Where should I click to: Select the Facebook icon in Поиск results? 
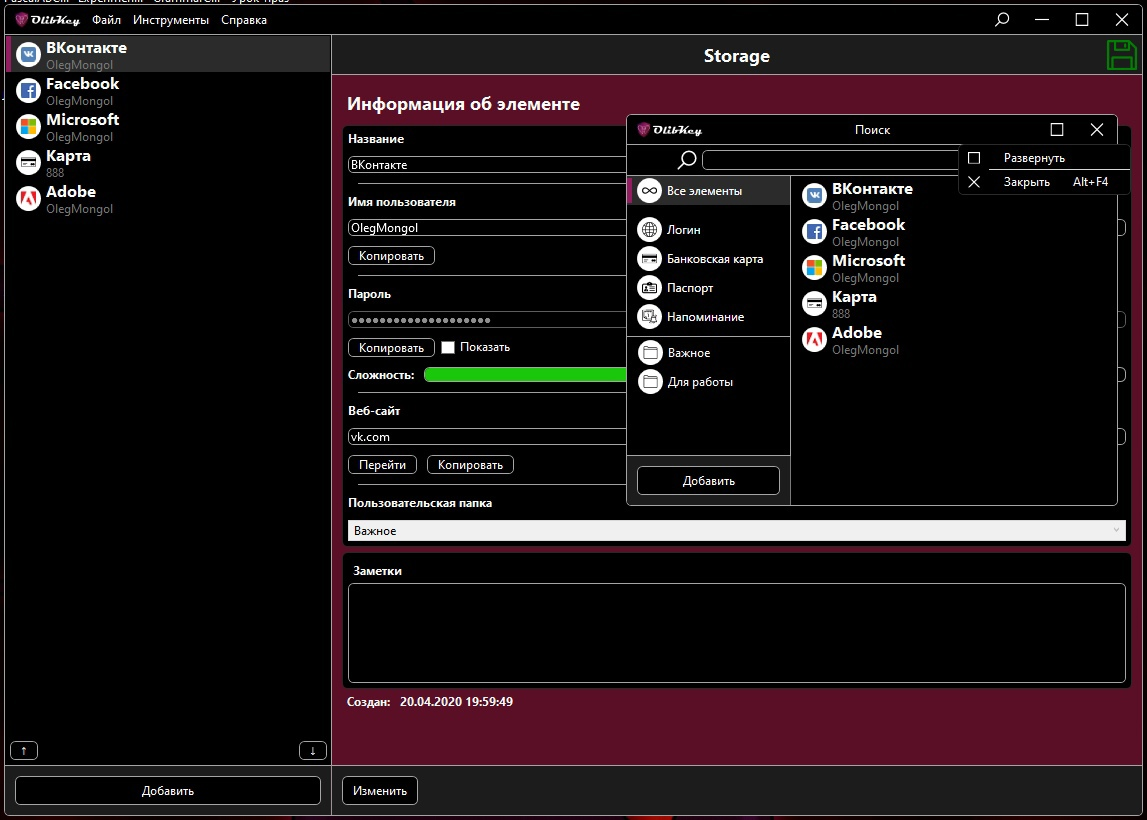click(x=814, y=232)
